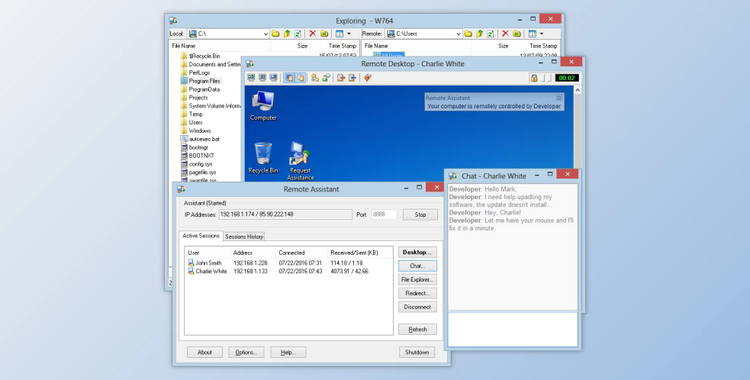Expand Remote view options dropdown arrow
The height and width of the screenshot is (380, 750).
point(541,34)
